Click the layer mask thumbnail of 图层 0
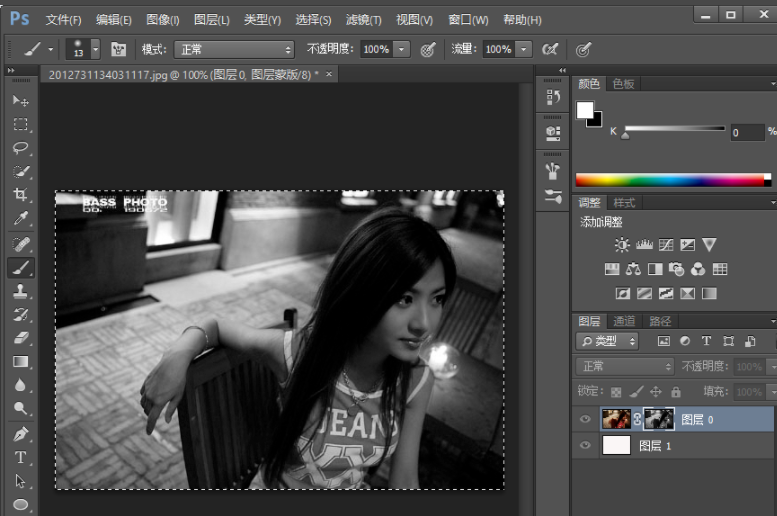This screenshot has height=516, width=777. [x=657, y=419]
